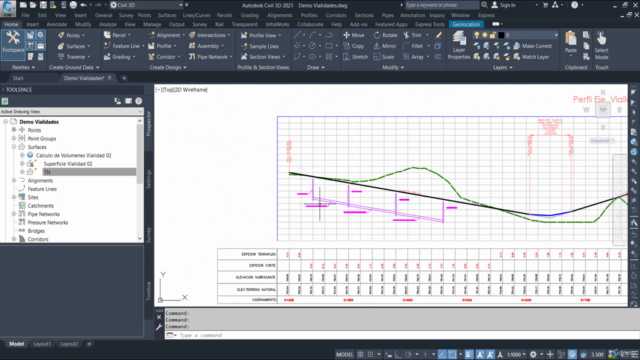Screen dimensions: 640x360
Task: Toggle MODEL space button in status bar
Action: pyautogui.click(x=344, y=354)
